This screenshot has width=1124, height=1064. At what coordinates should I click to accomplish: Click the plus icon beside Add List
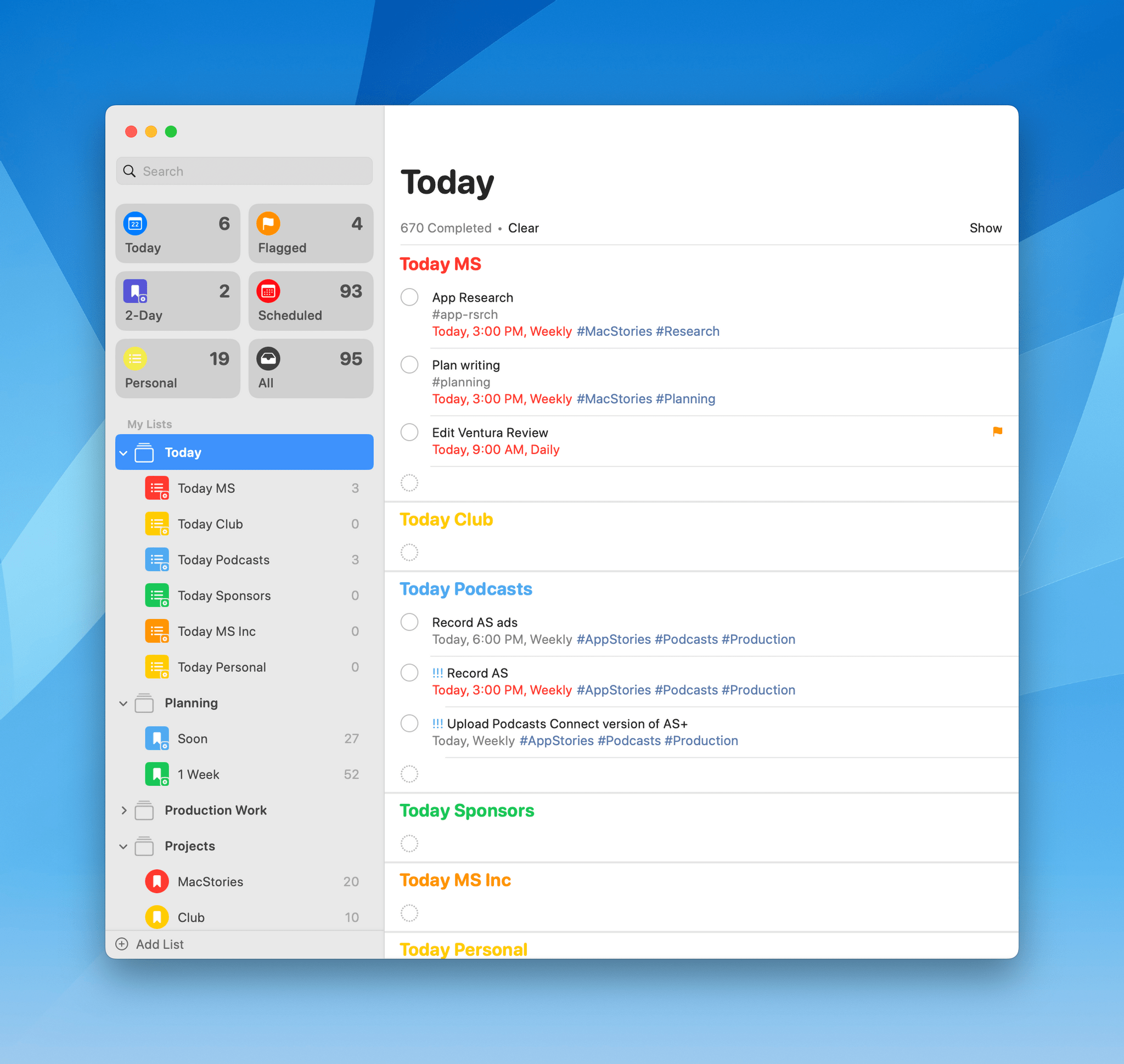pos(121,944)
